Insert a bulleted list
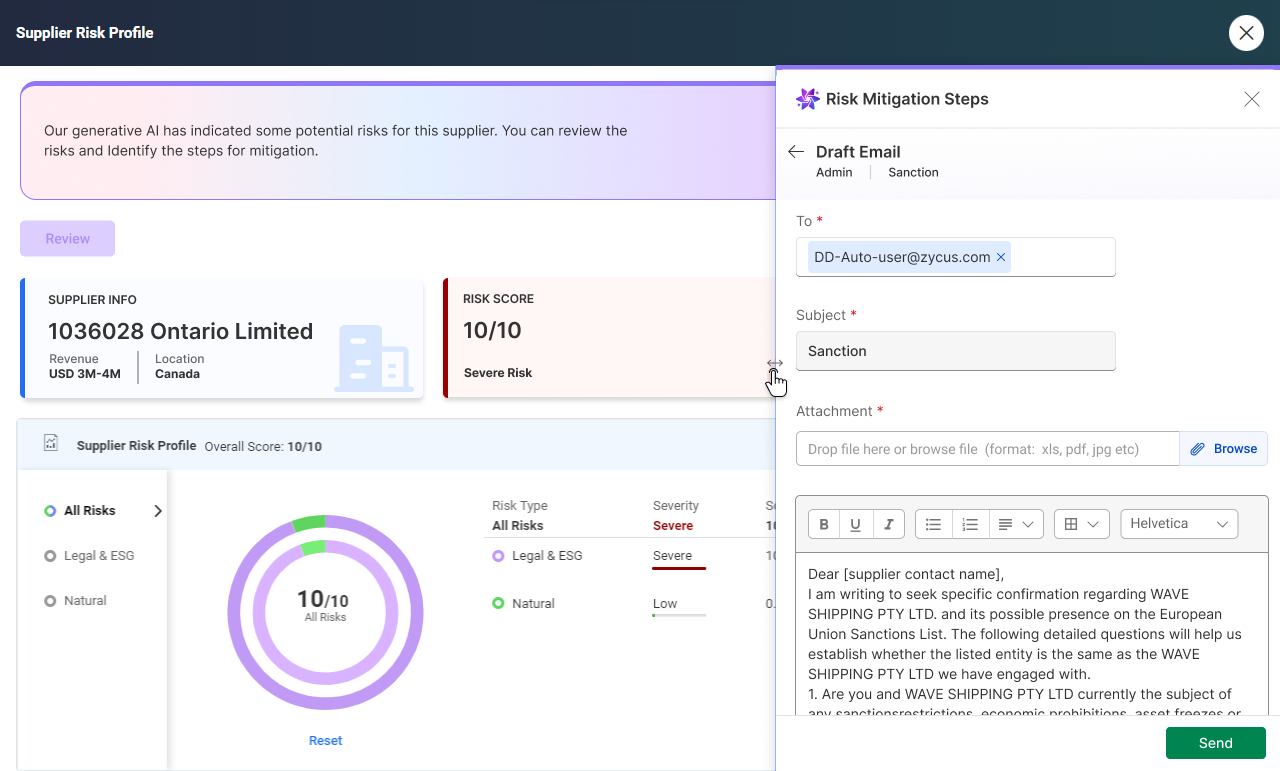Screen dimensions: 1280x771 tap(933, 524)
